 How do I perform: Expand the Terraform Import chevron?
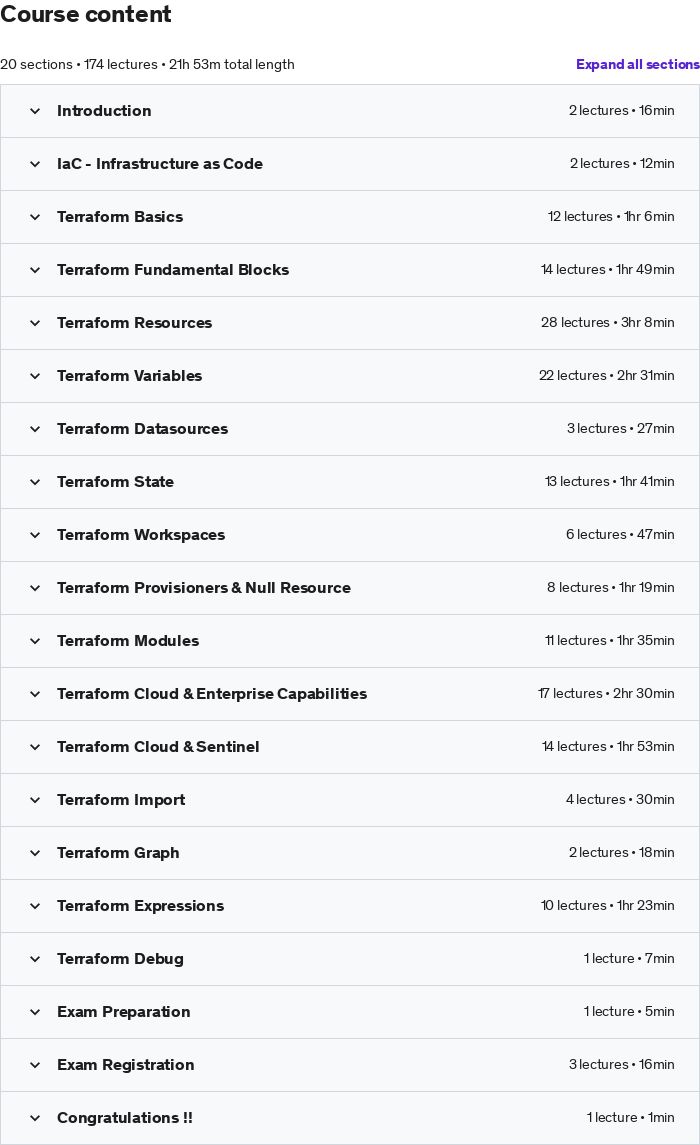pos(35,800)
